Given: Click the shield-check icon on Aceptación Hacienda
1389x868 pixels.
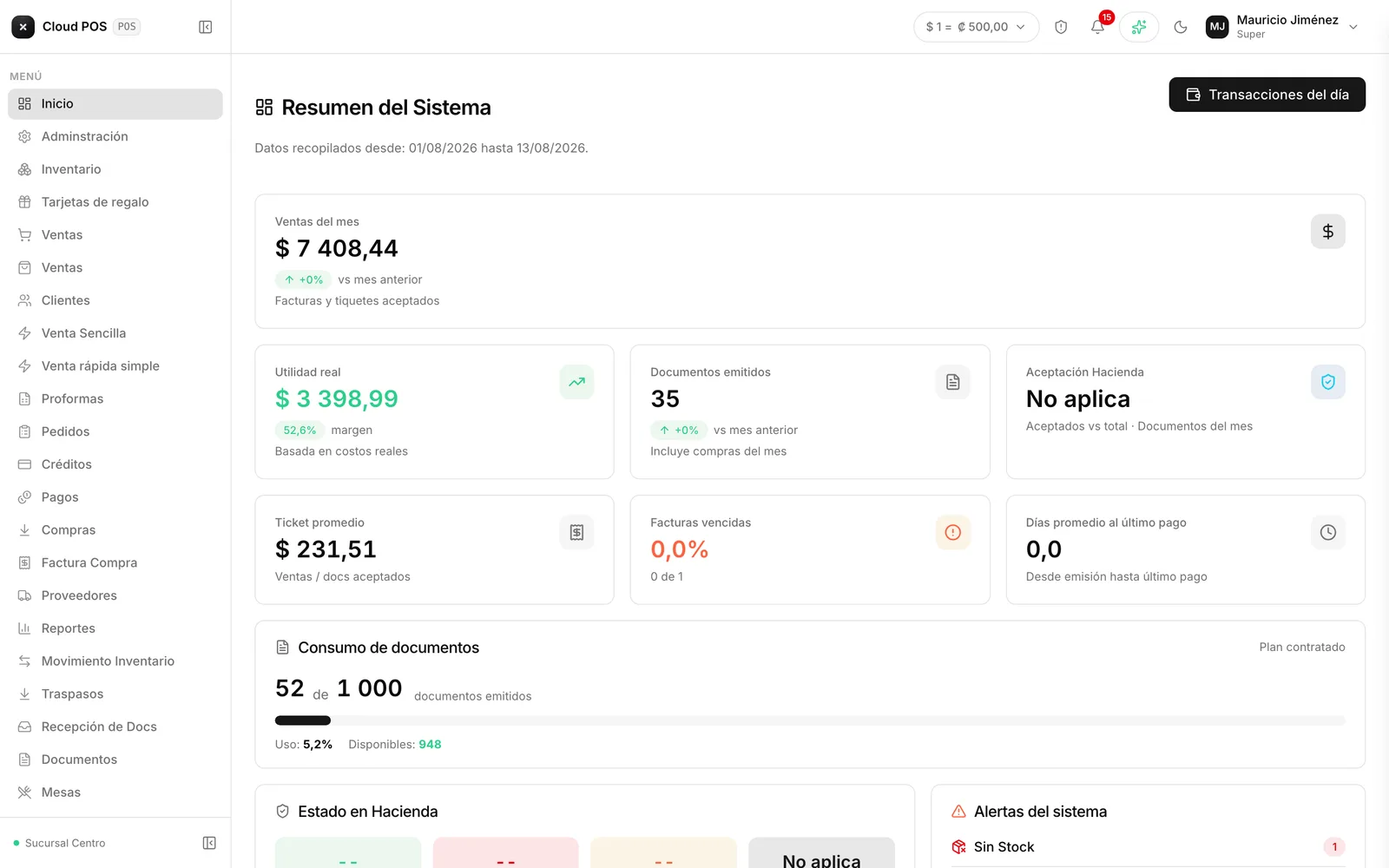Looking at the screenshot, I should (x=1327, y=382).
